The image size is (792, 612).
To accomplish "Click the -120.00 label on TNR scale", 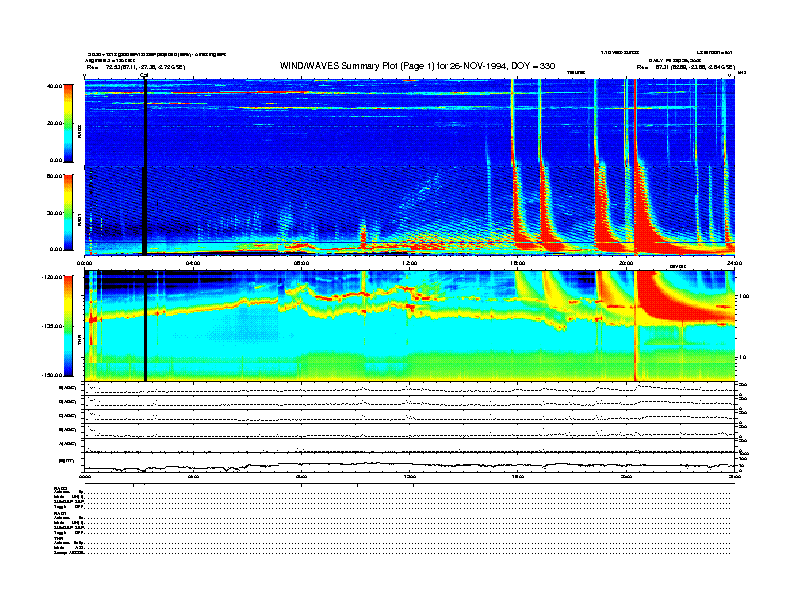I will click(52, 277).
